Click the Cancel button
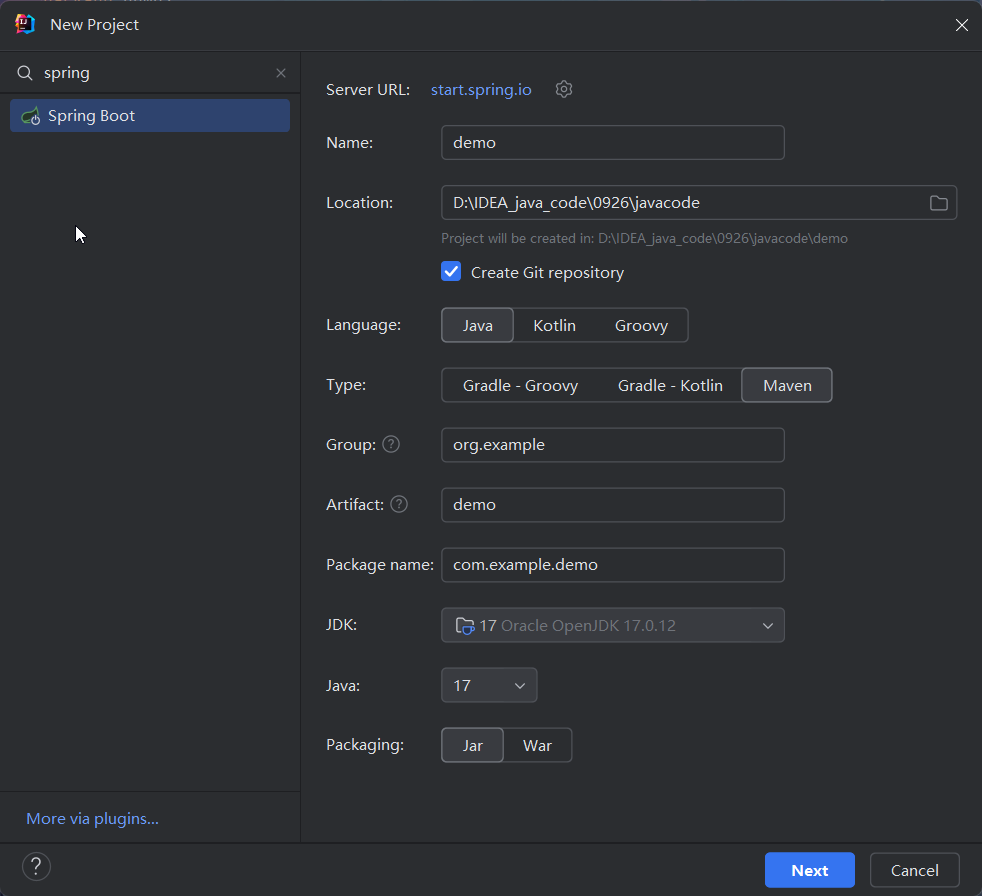 coord(914,870)
